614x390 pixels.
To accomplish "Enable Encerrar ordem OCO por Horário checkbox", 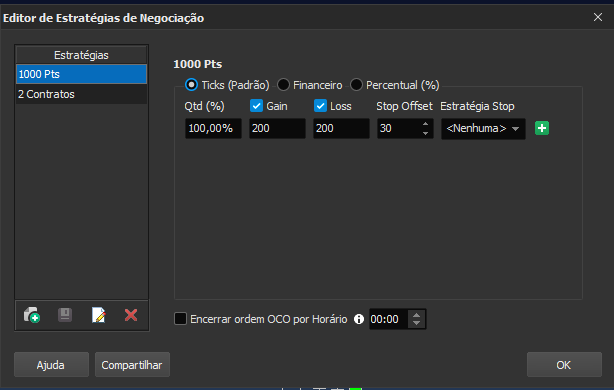I will (181, 319).
